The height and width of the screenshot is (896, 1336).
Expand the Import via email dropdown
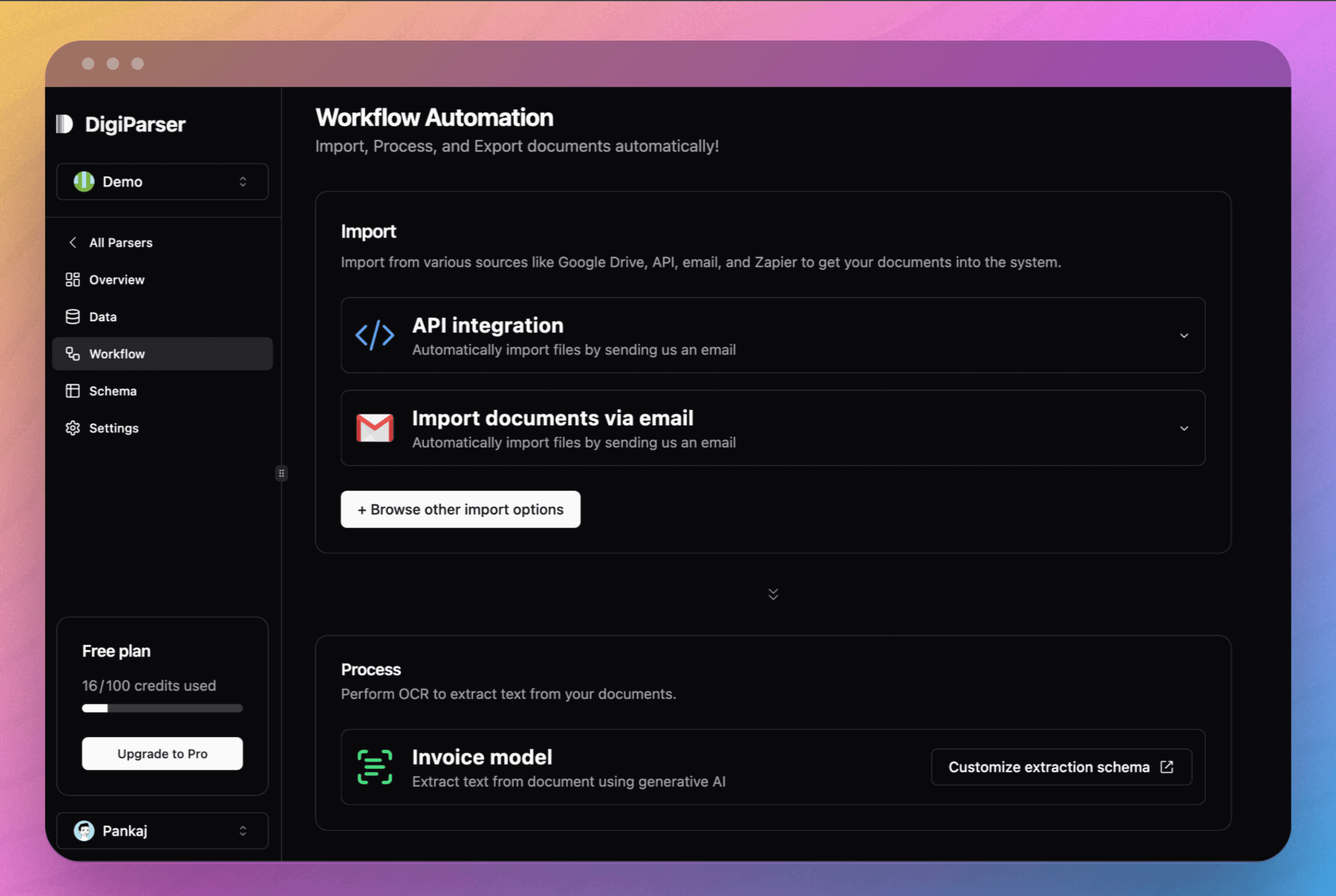1184,428
